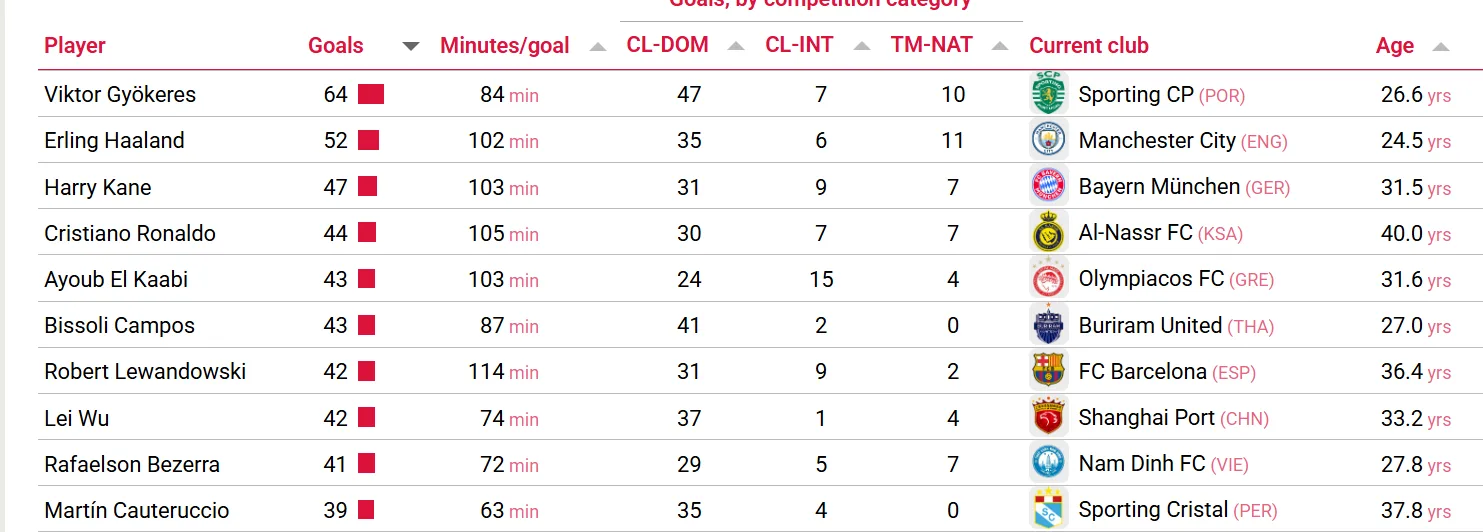Click the Nam Dinh FC club crest
Screen dimensions: 1483x532
tap(1049, 463)
